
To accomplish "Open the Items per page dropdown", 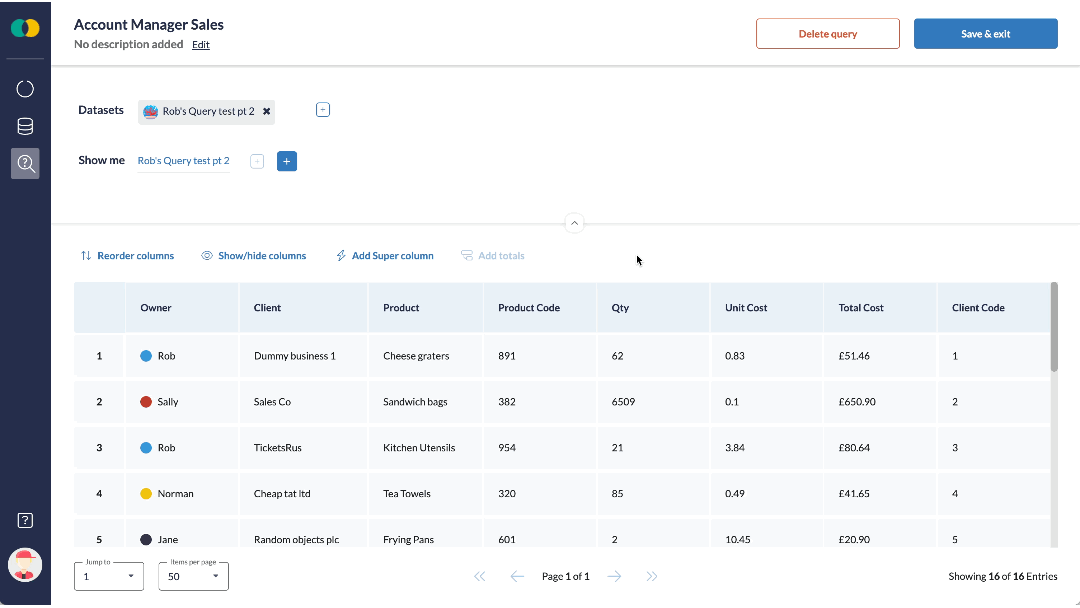I will pyautogui.click(x=193, y=576).
